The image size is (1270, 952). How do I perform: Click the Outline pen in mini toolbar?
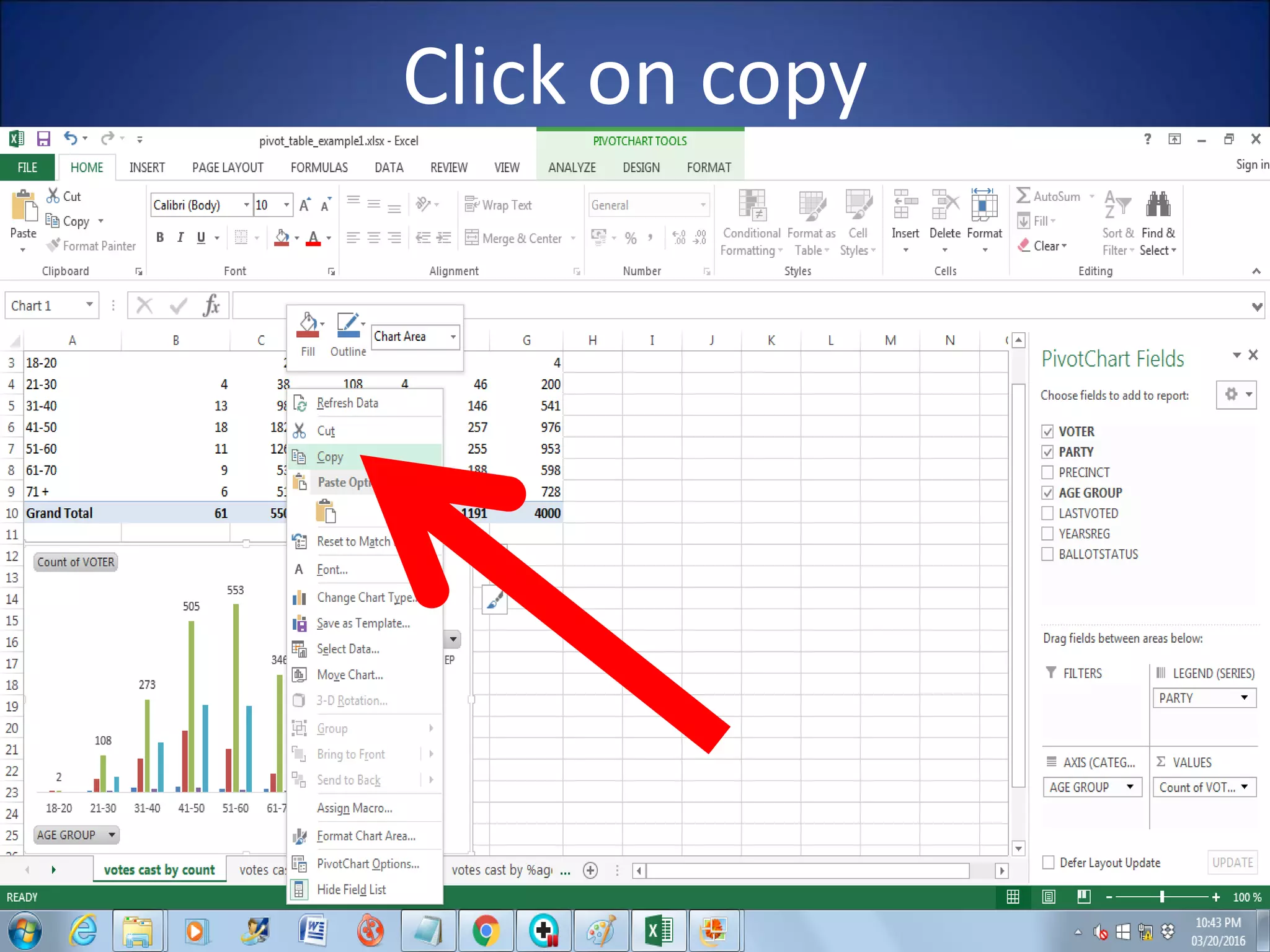tap(348, 325)
